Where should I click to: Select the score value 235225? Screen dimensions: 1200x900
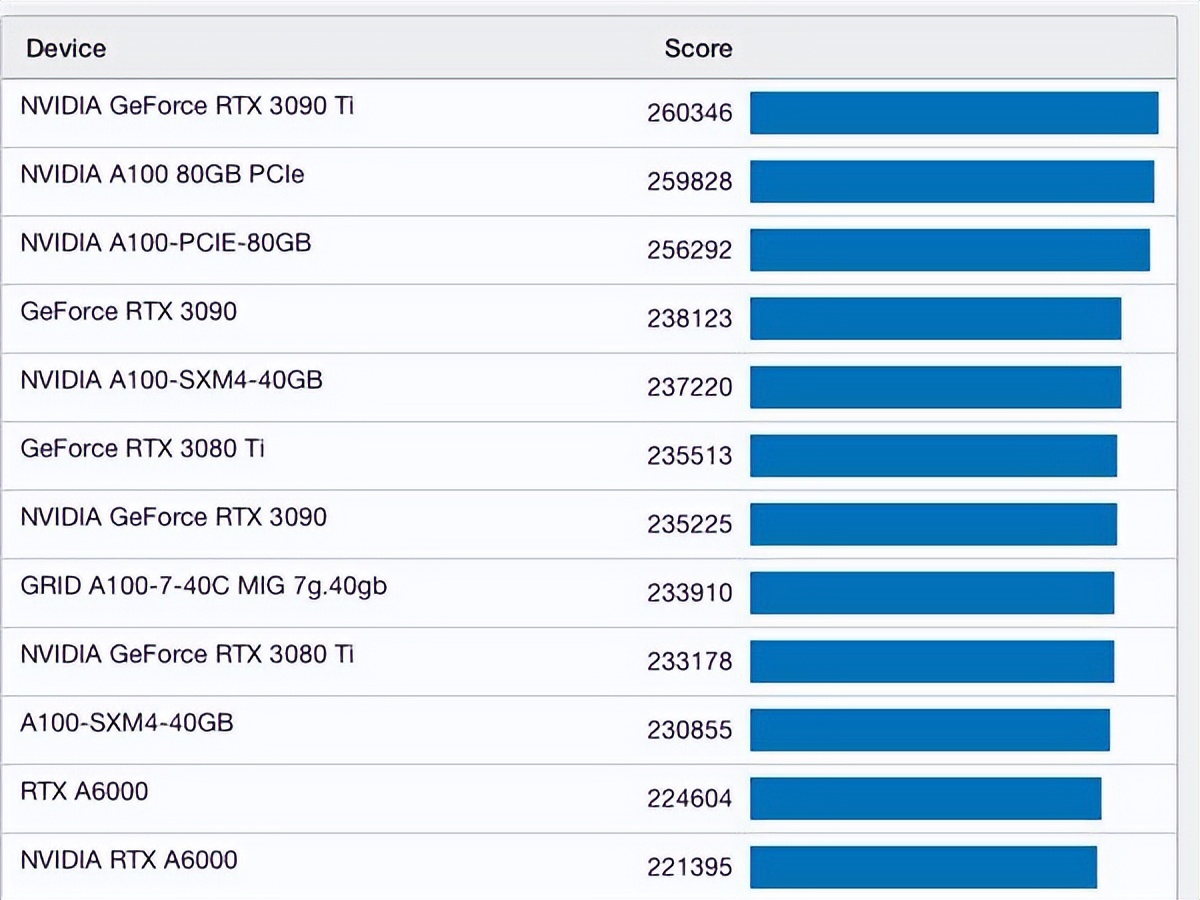pyautogui.click(x=689, y=524)
